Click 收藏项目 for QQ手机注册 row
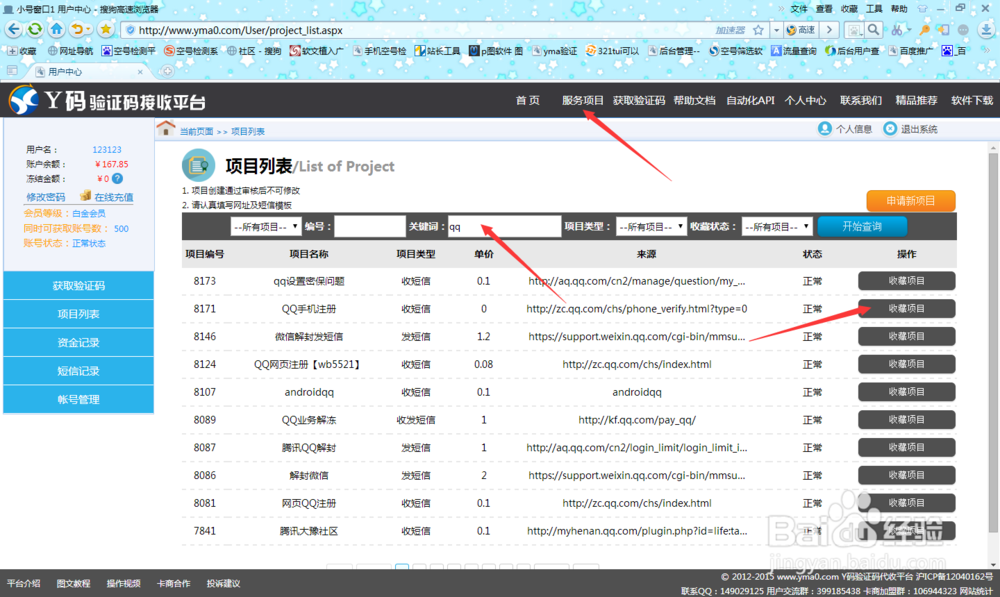This screenshot has width=1000, height=597. [906, 309]
